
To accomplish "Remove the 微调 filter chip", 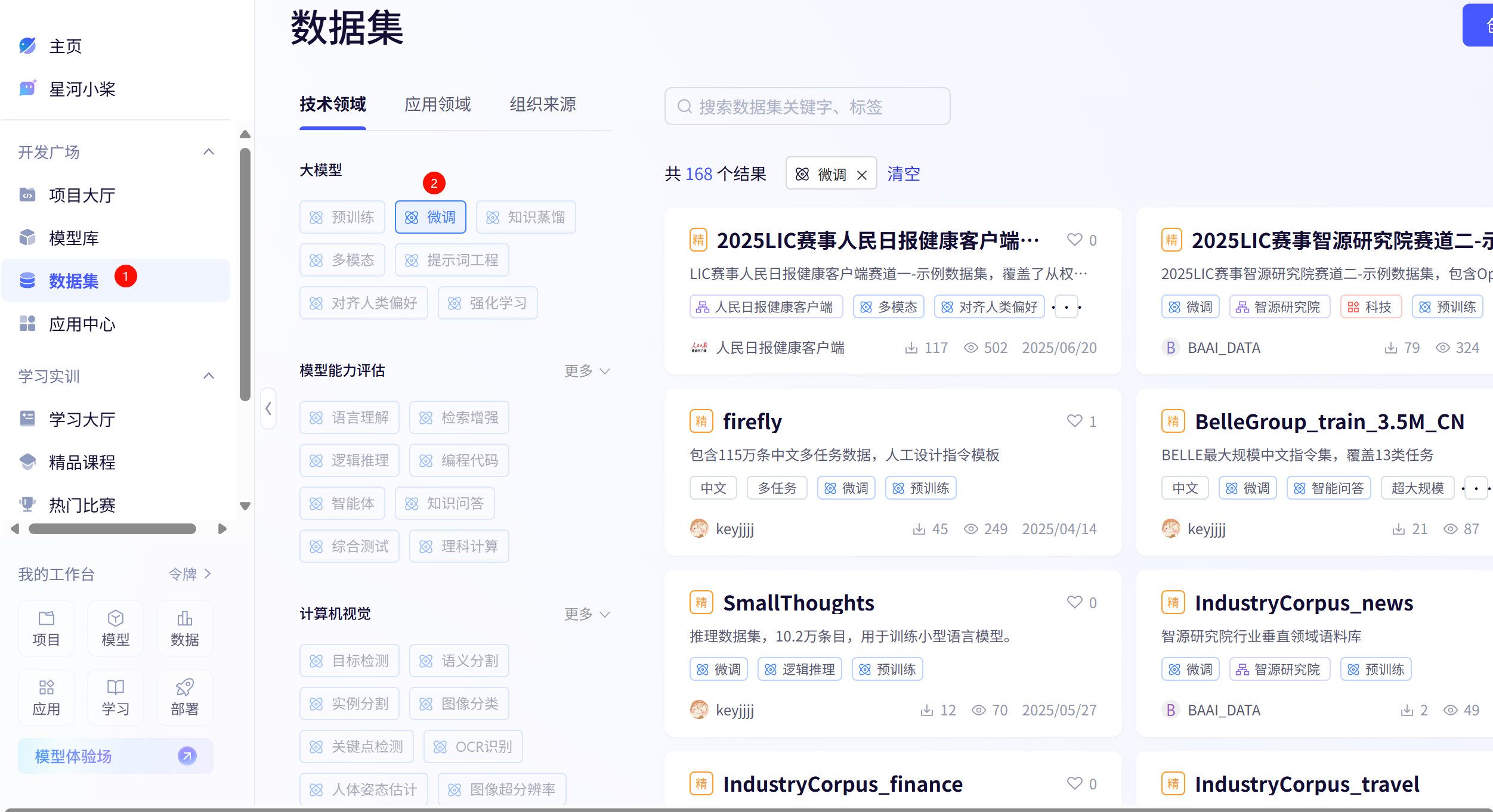I will coord(862,175).
